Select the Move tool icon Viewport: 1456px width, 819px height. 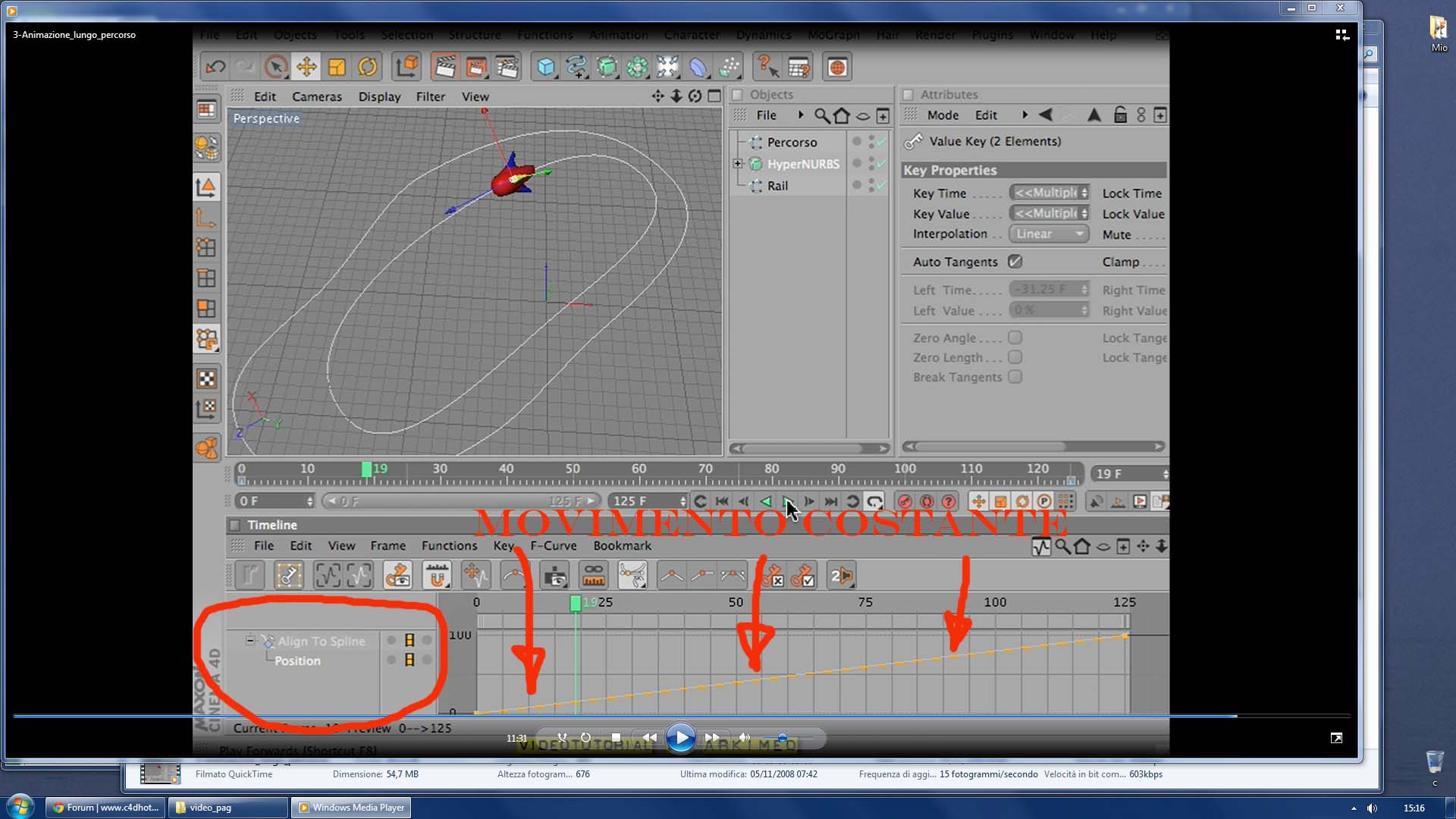click(x=306, y=67)
